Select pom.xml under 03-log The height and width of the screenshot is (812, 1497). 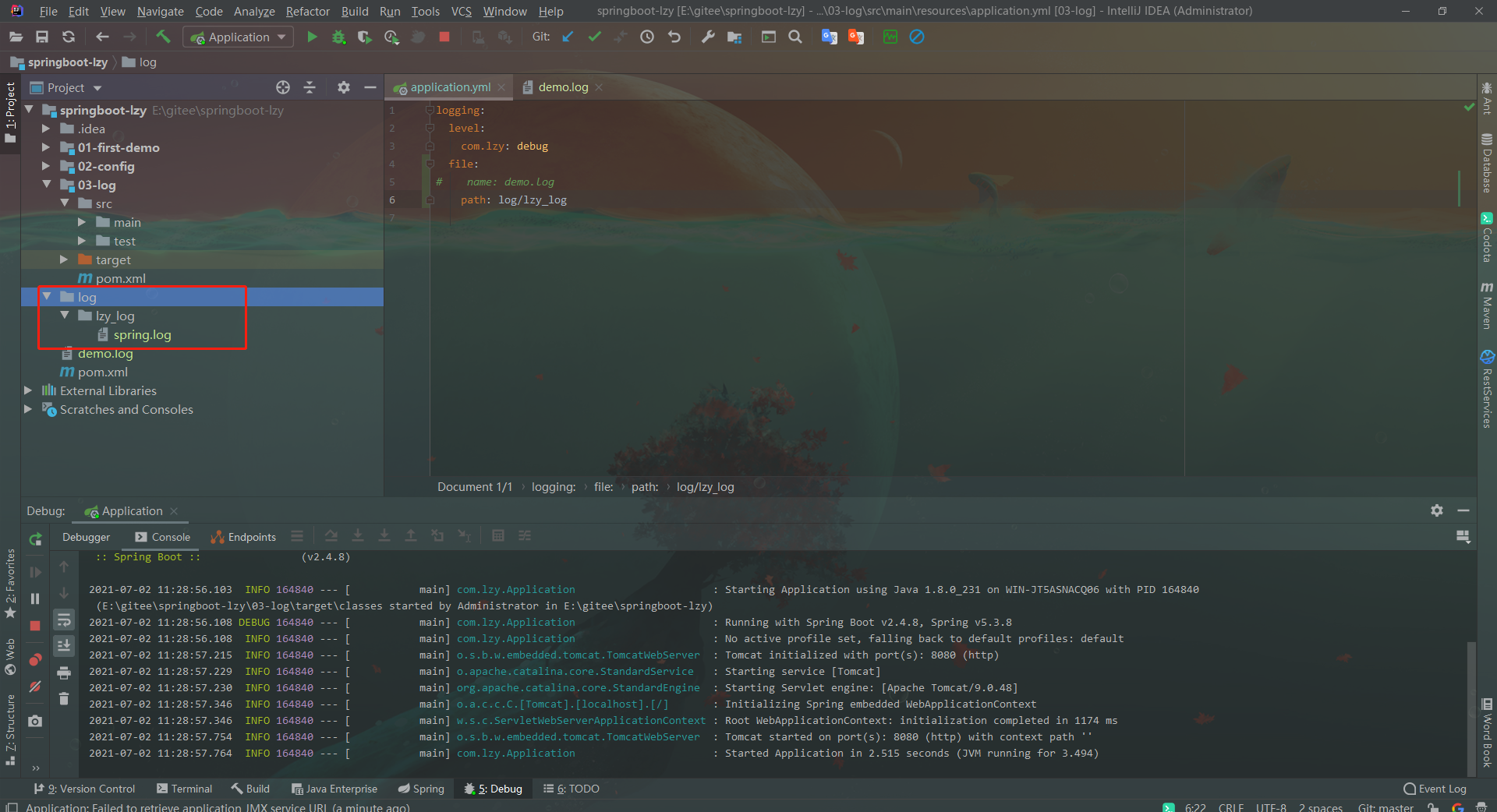(121, 278)
